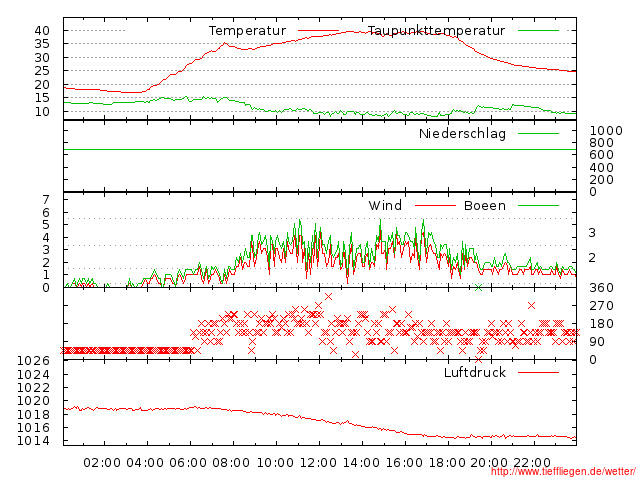Click the 22:00 time axis label
The width and height of the screenshot is (640, 480).
coord(532,463)
